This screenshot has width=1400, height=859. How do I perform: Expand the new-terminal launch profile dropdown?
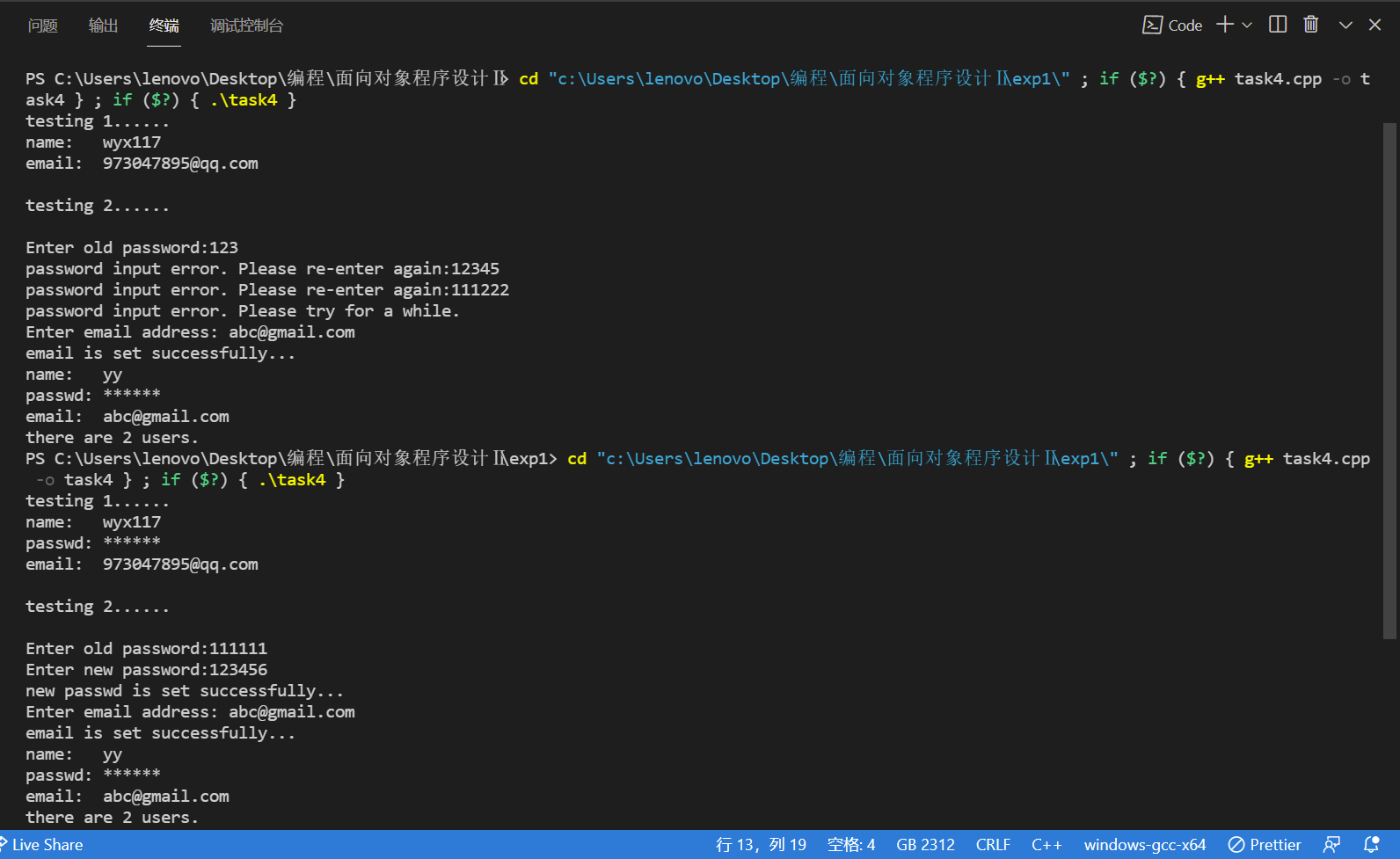(1247, 25)
